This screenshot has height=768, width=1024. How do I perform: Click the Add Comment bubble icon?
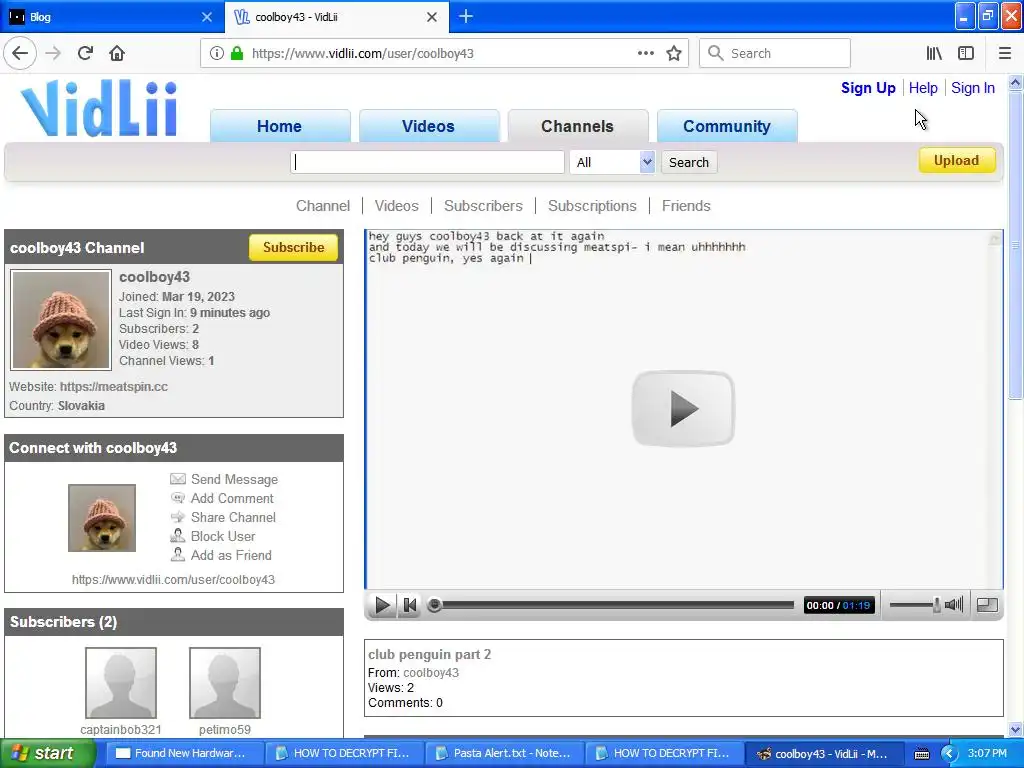tap(178, 498)
